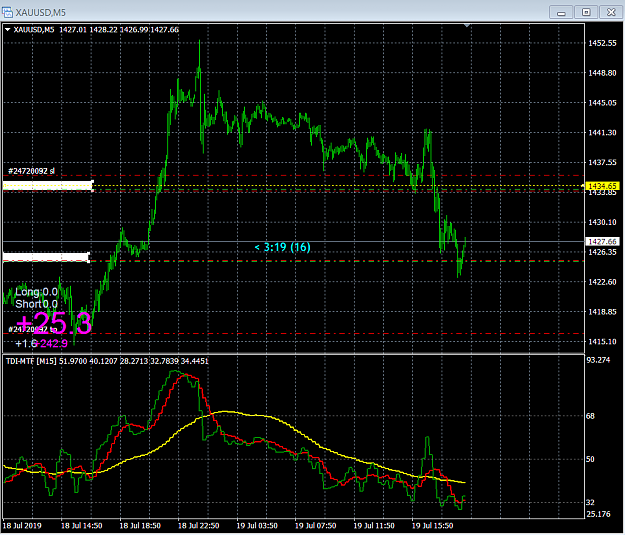The image size is (625, 535).
Task: Click the 68 level on indicator scale
Action: [590, 416]
